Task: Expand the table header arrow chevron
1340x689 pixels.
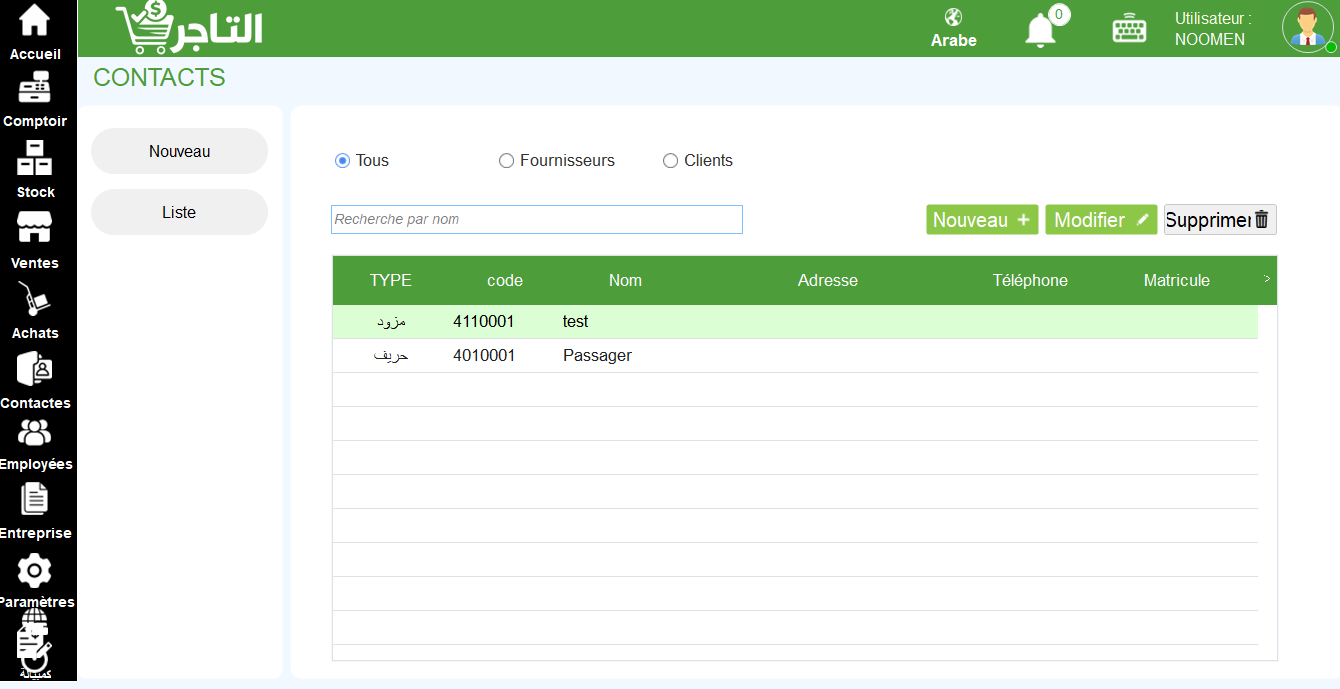Action: [x=1267, y=279]
